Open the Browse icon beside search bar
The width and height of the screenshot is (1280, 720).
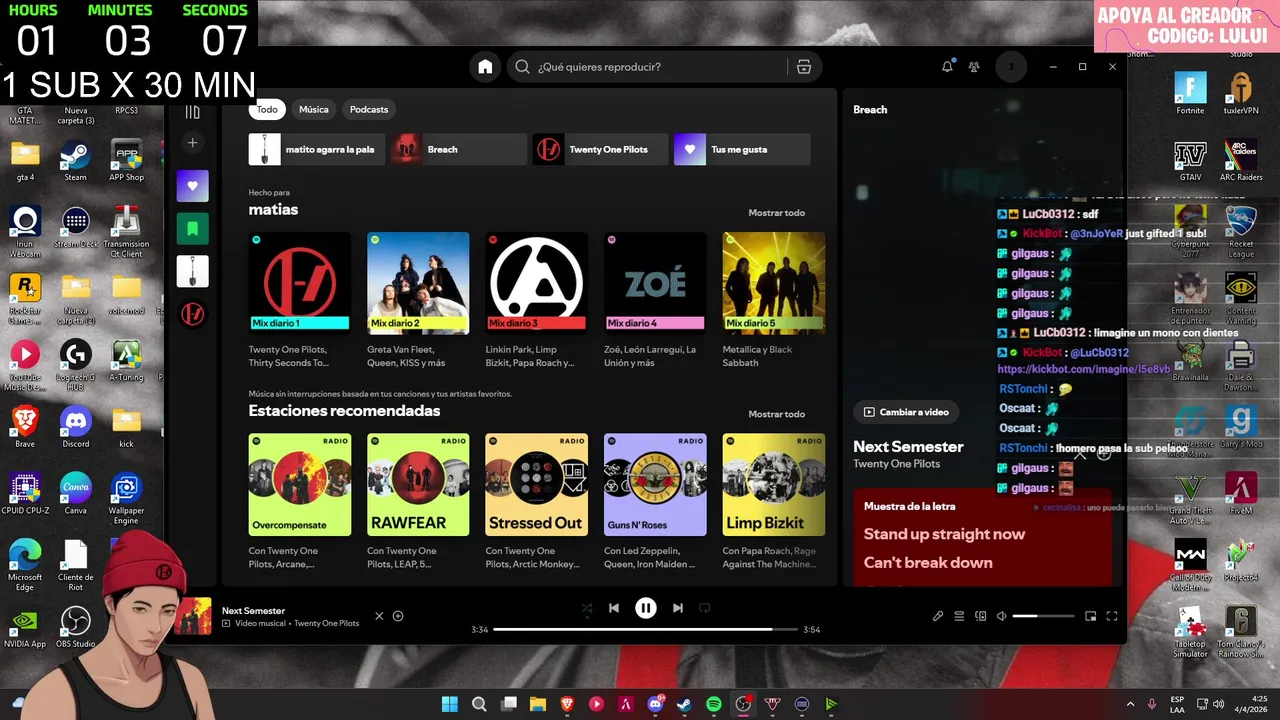[803, 67]
